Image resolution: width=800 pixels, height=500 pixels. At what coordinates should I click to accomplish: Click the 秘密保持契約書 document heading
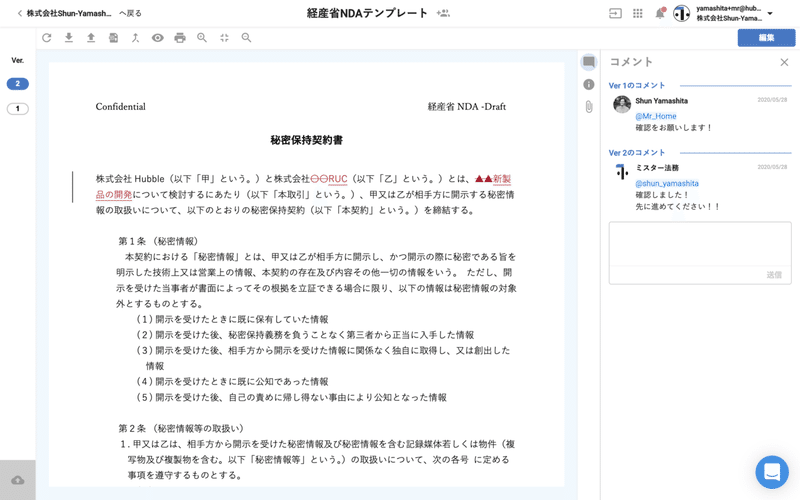click(x=306, y=140)
